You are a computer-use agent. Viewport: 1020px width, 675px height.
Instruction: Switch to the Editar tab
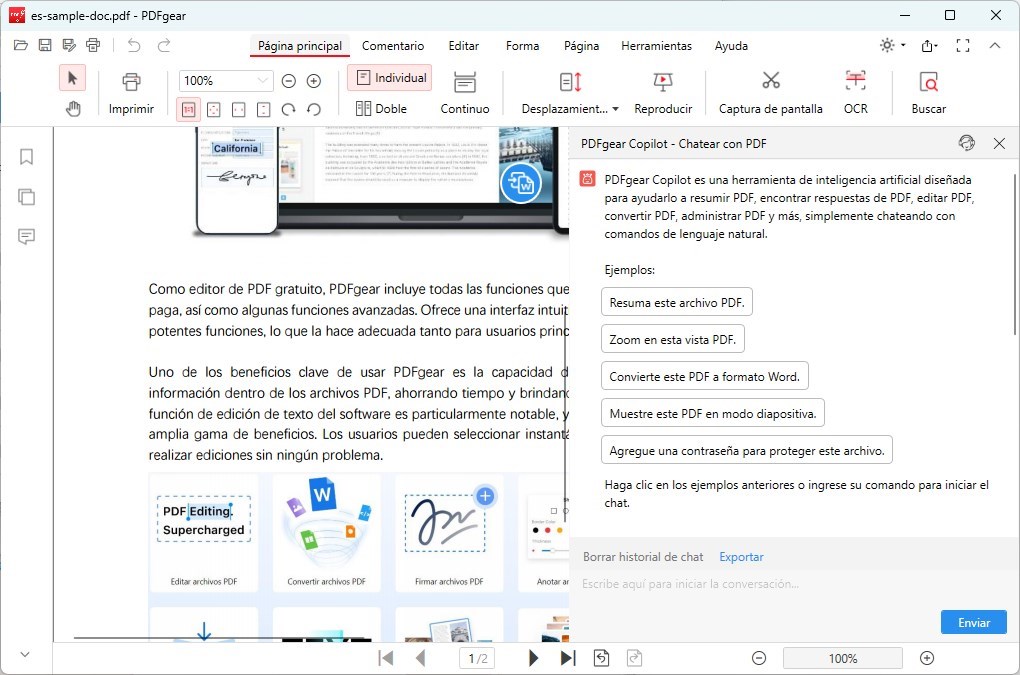point(463,46)
